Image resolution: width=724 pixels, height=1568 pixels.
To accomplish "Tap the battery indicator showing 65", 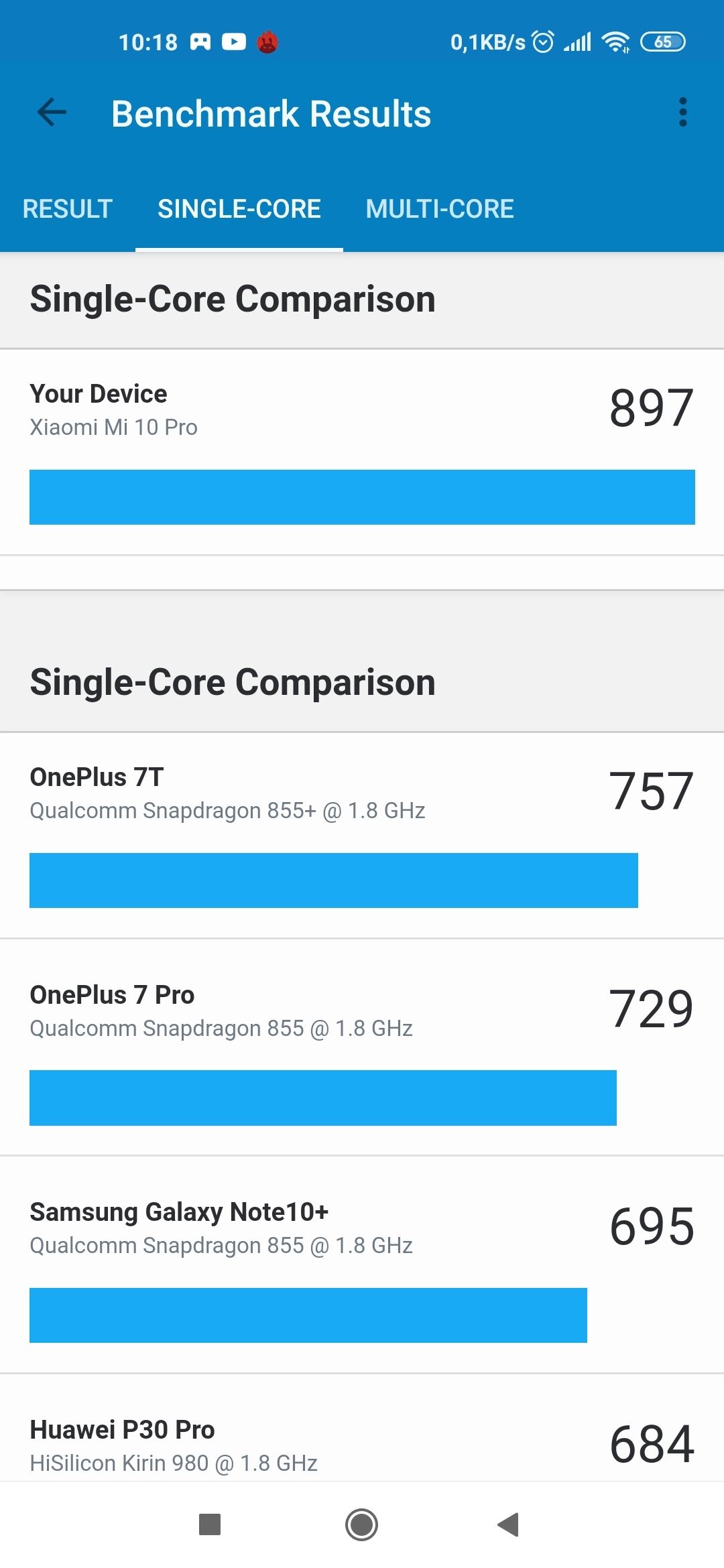I will click(x=663, y=42).
